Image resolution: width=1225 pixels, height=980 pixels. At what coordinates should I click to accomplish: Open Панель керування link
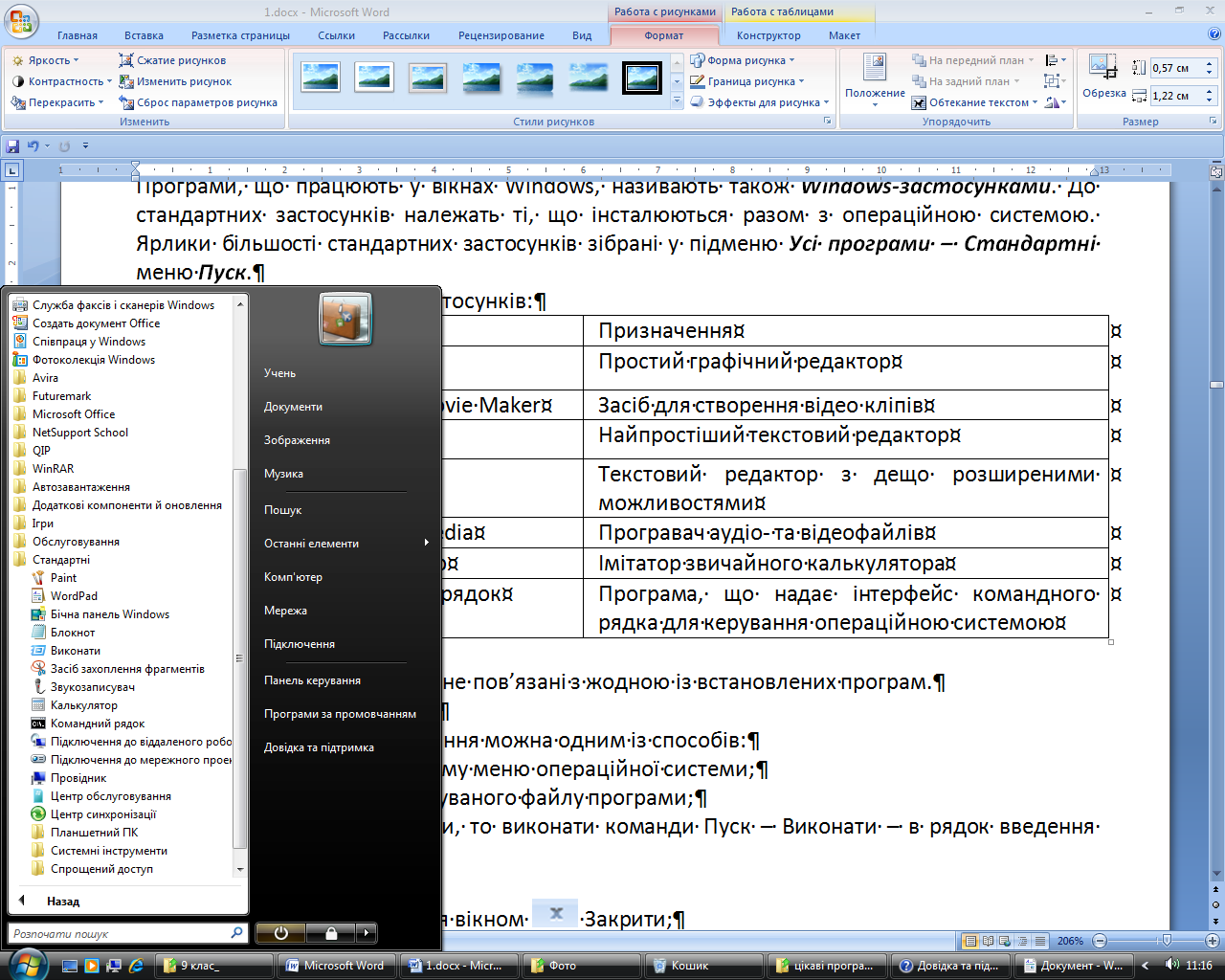click(312, 680)
